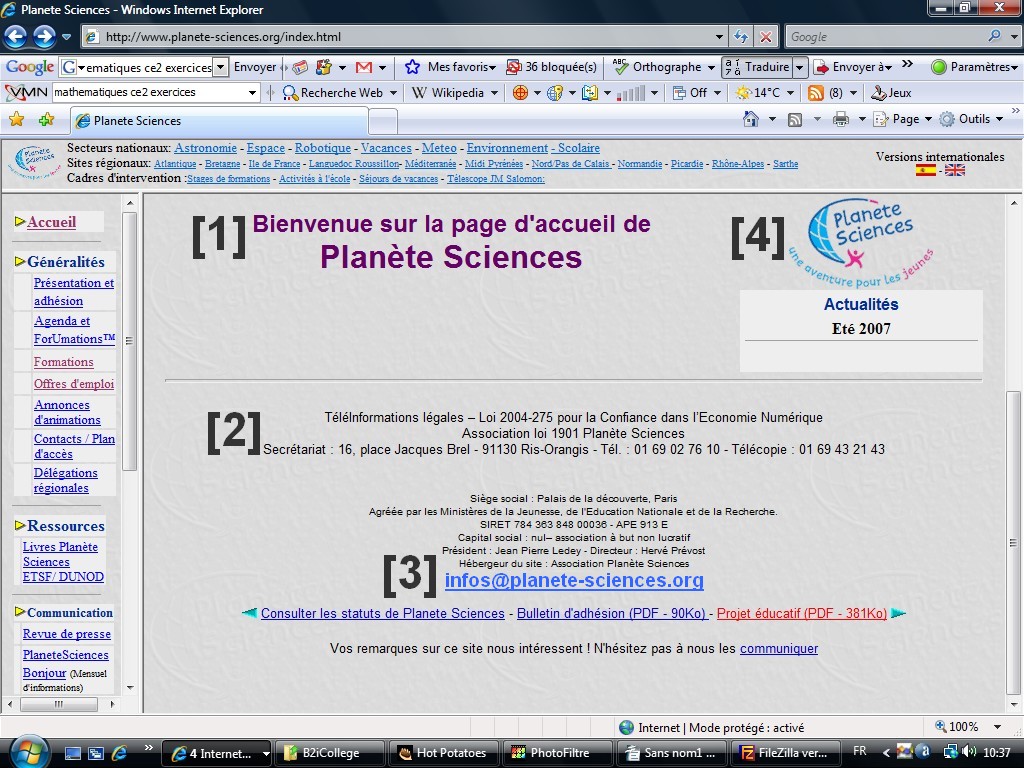The height and width of the screenshot is (768, 1024).
Task: Open Présentation et adhésion in the sidebar
Action: [x=74, y=292]
